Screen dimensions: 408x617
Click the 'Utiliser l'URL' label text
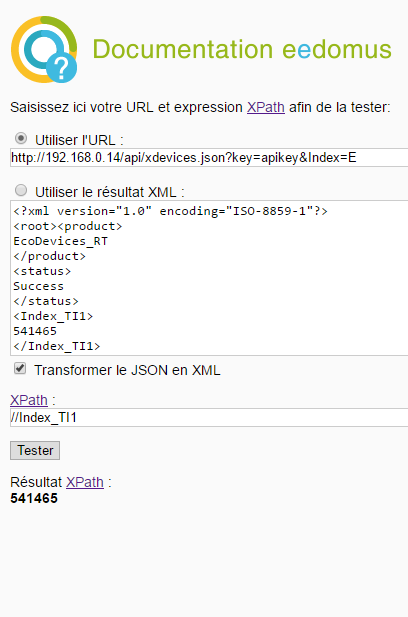79,140
